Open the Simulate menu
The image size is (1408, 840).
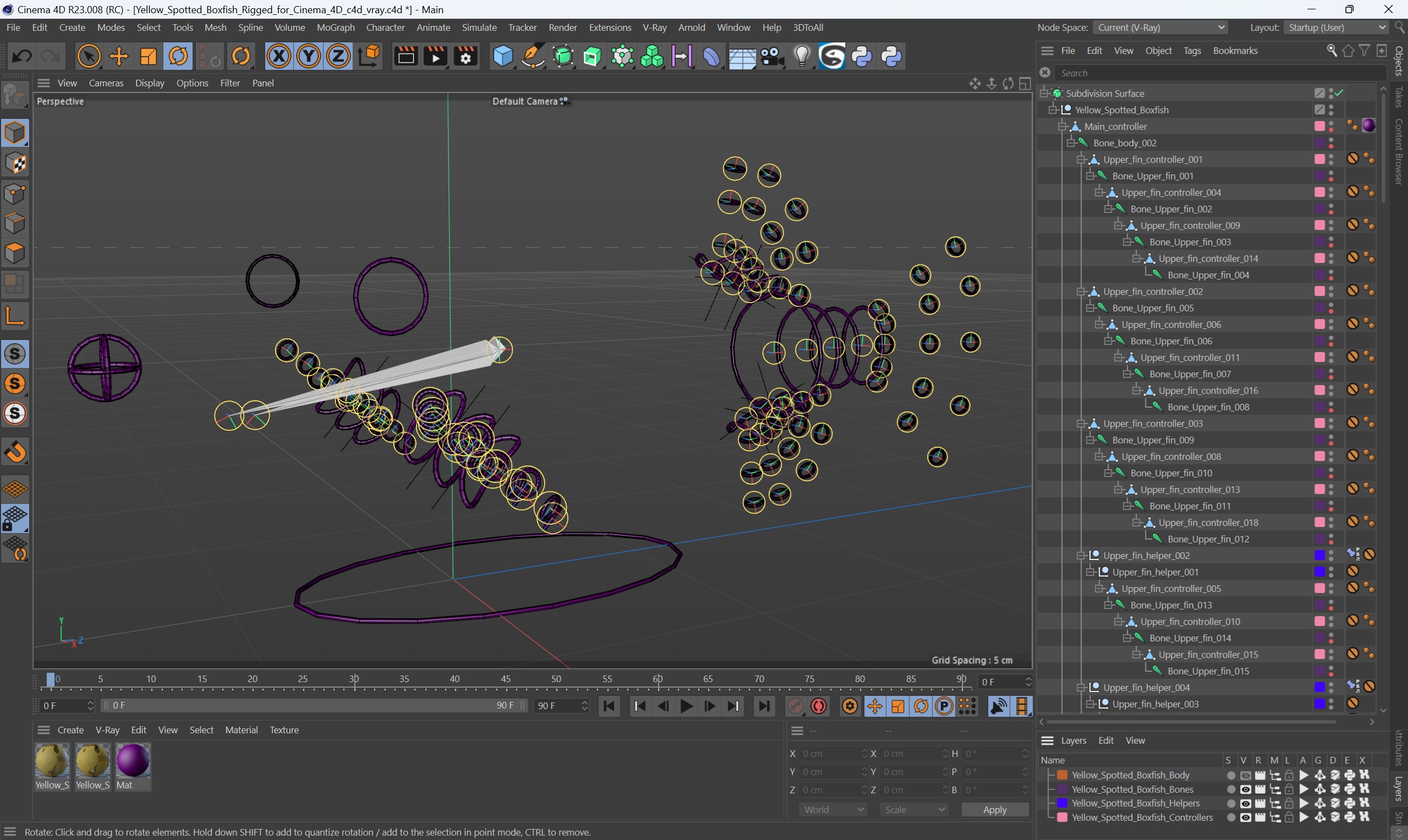479,27
